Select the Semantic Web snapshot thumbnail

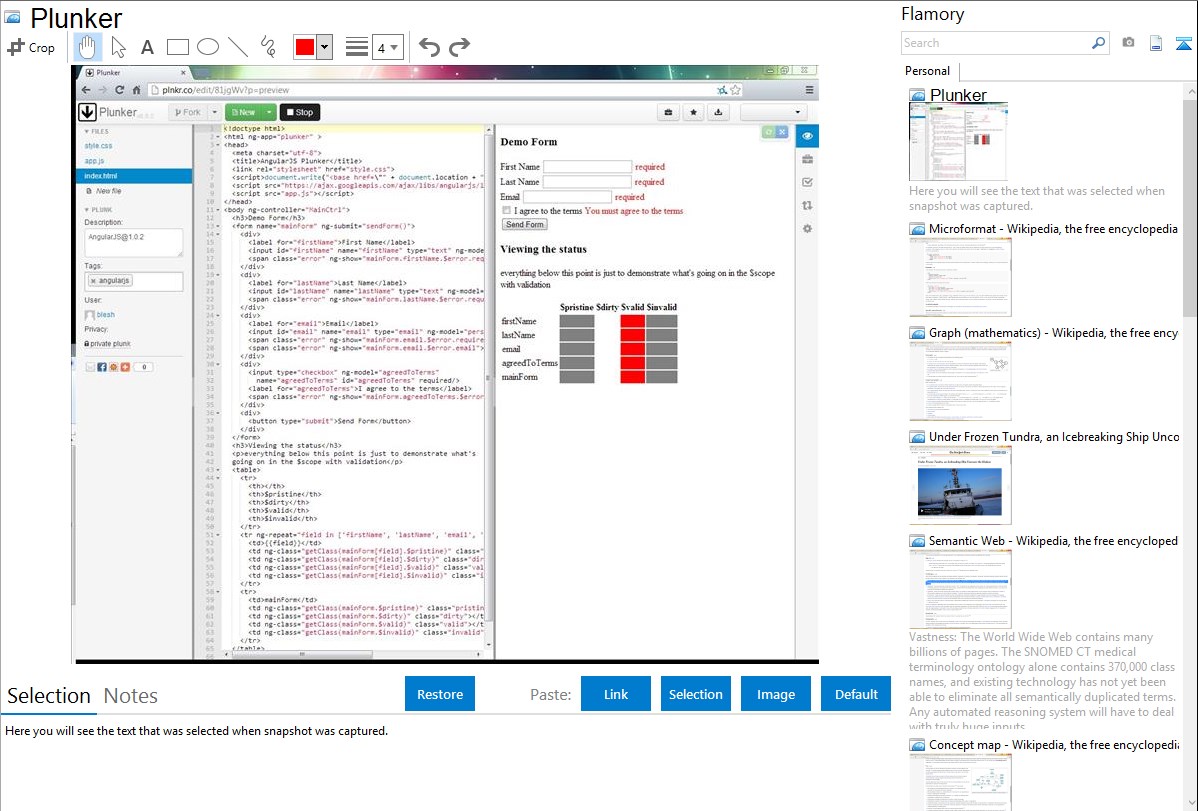click(960, 589)
